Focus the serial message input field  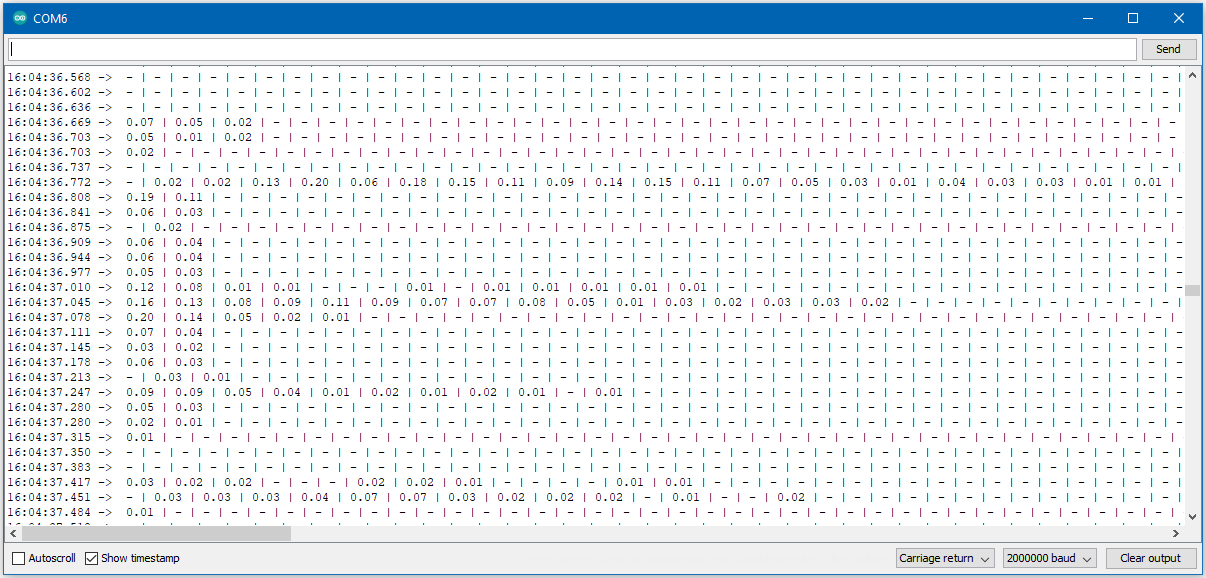[x=572, y=49]
